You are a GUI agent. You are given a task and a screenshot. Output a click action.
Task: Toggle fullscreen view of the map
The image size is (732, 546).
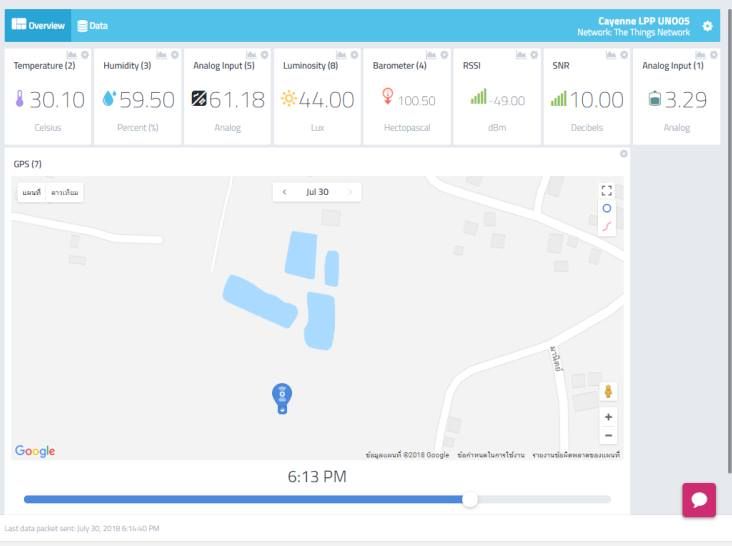point(607,190)
